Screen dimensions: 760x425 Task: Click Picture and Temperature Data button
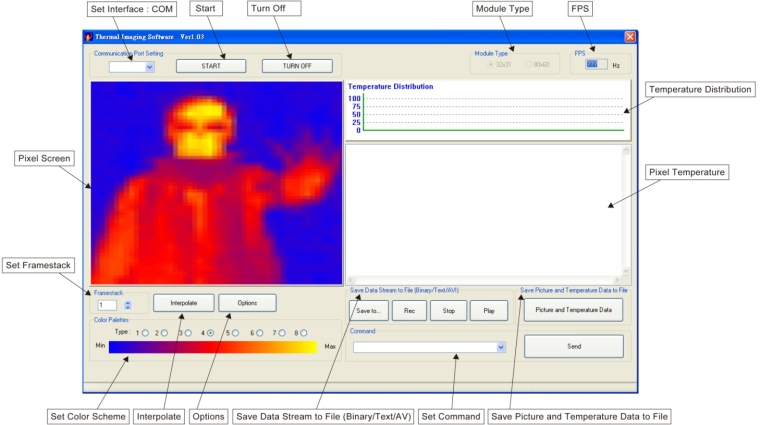click(x=573, y=310)
